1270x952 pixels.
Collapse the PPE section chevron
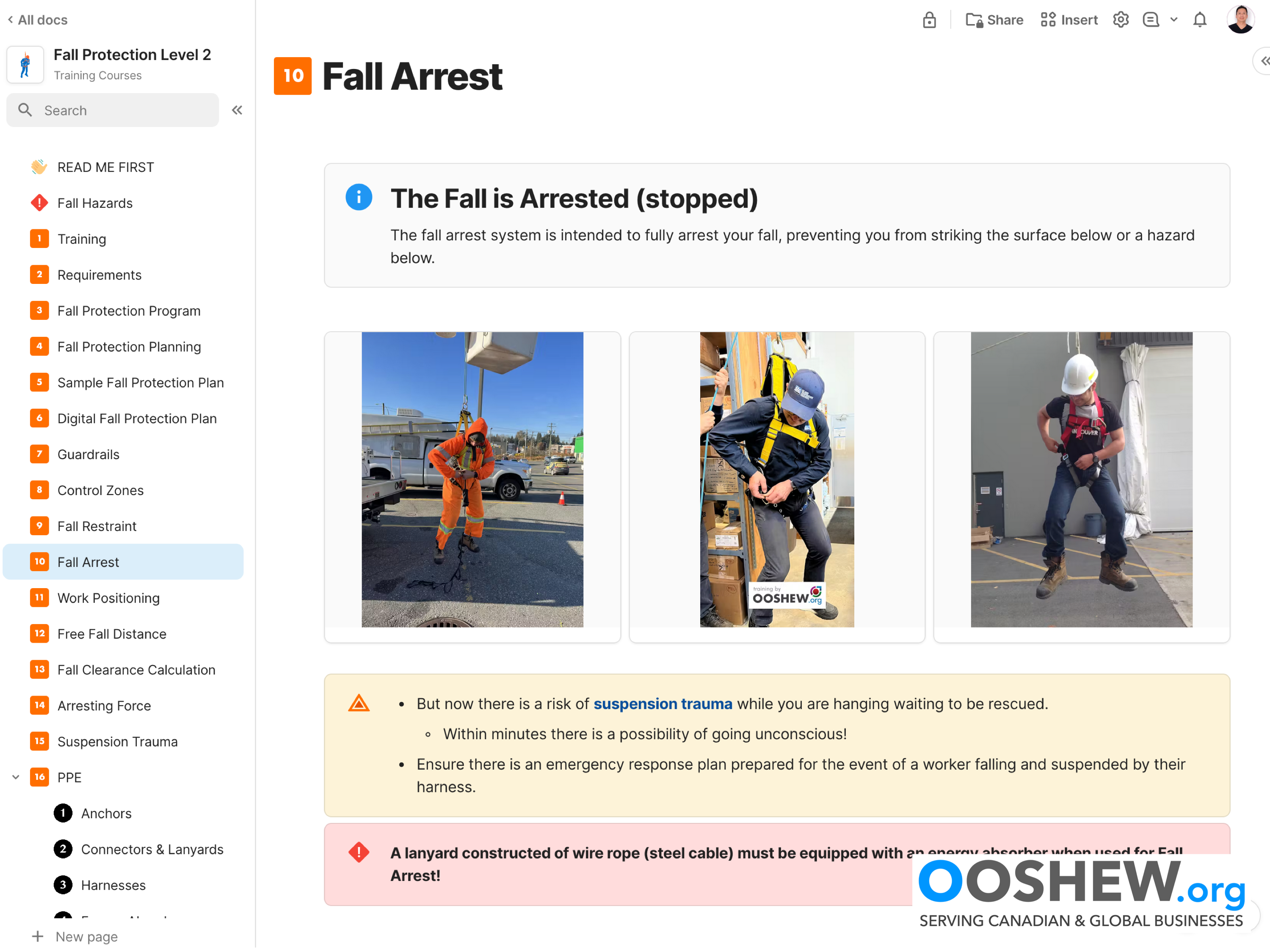click(x=16, y=777)
